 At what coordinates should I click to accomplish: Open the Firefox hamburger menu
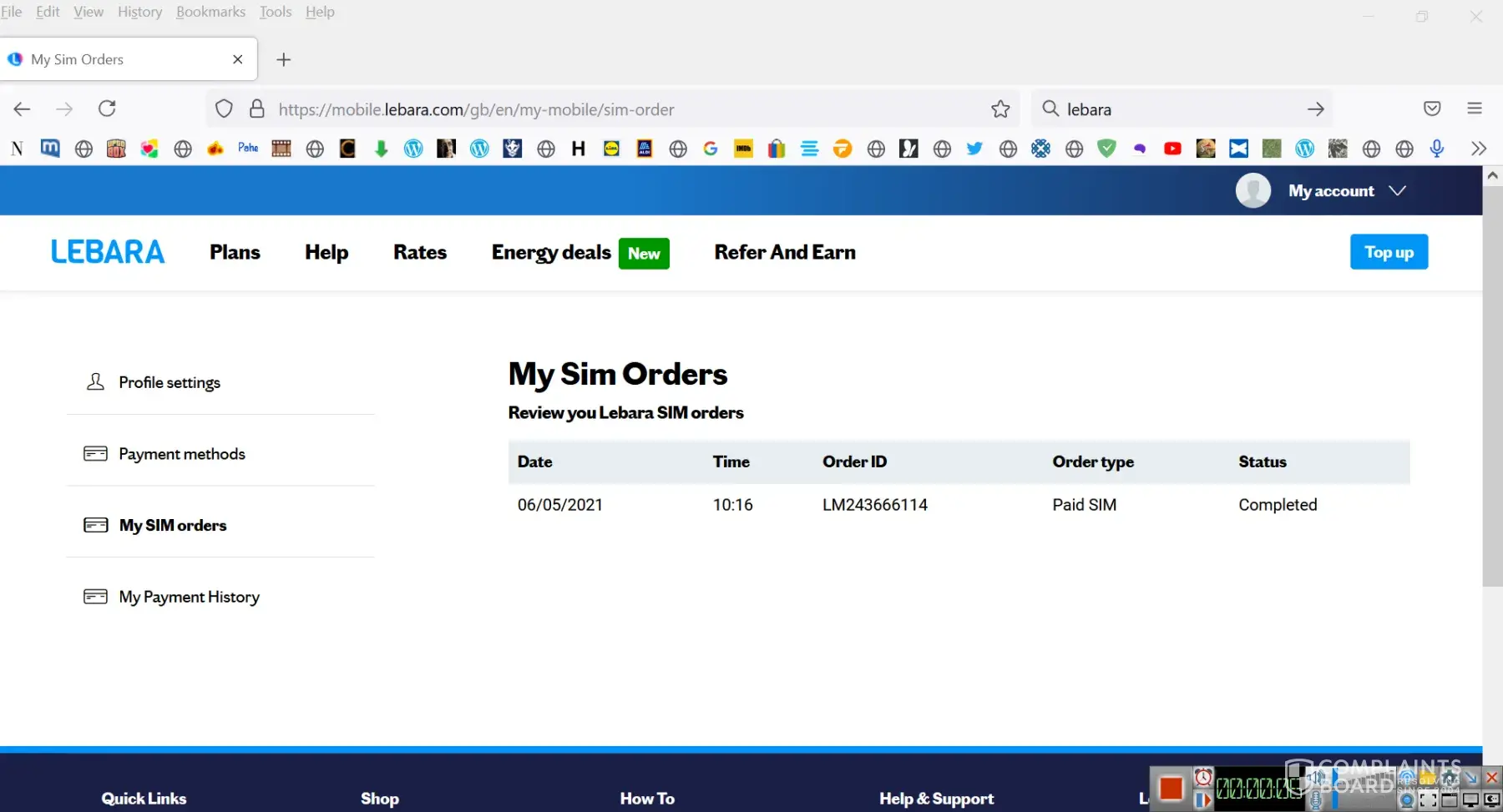pyautogui.click(x=1475, y=108)
